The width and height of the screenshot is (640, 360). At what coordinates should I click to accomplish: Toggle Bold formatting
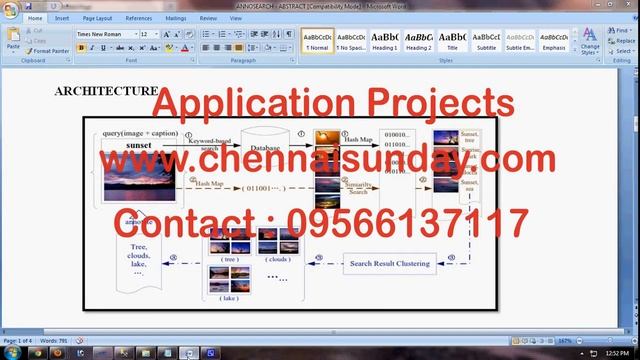pos(81,48)
